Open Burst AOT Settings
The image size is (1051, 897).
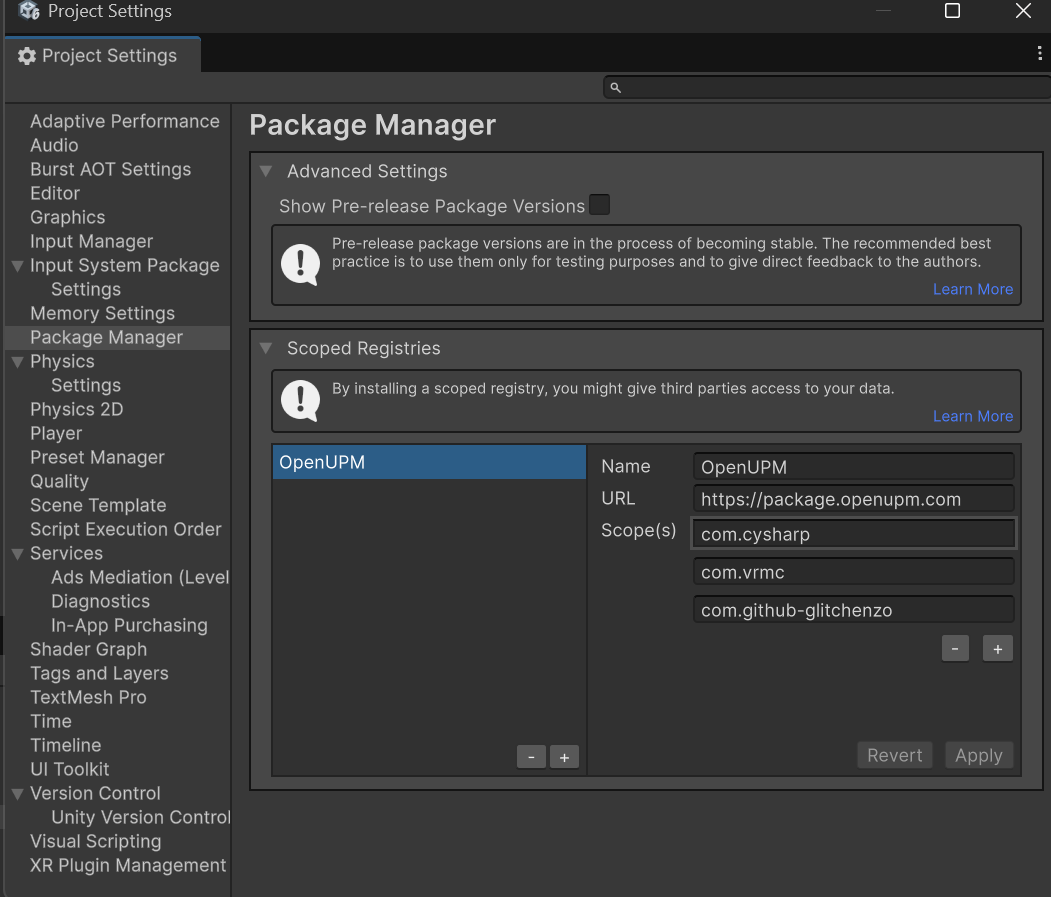(111, 170)
